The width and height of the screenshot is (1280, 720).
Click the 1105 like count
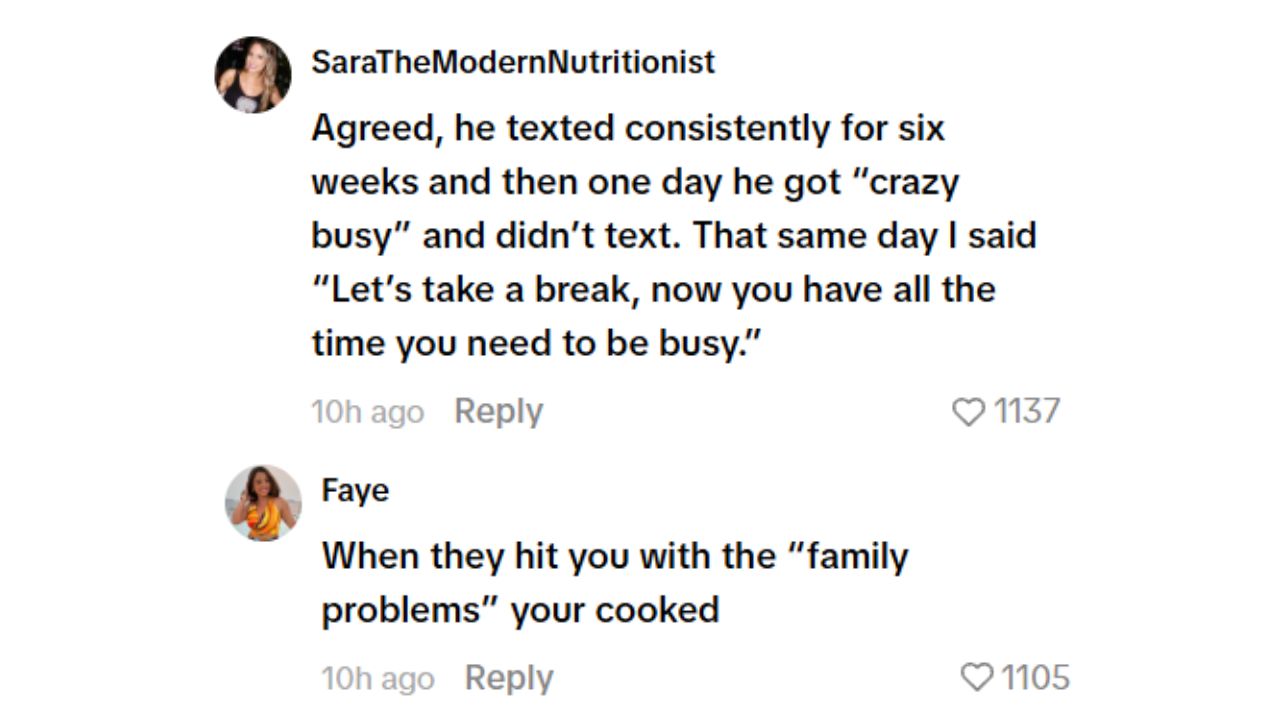[1036, 678]
